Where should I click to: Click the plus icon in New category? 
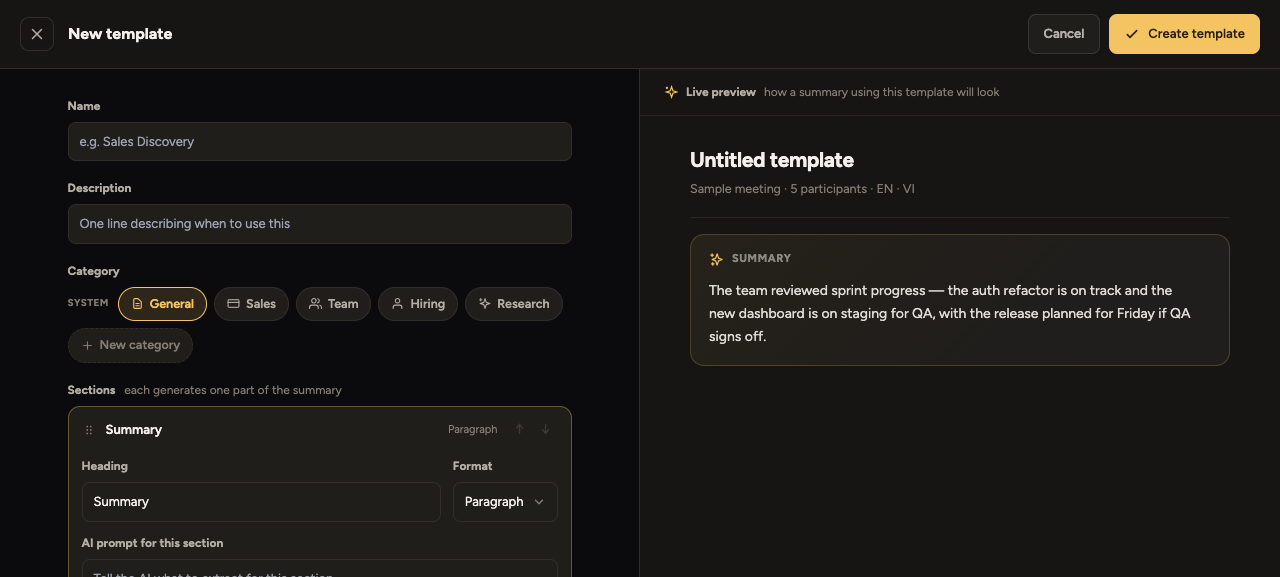(87, 345)
